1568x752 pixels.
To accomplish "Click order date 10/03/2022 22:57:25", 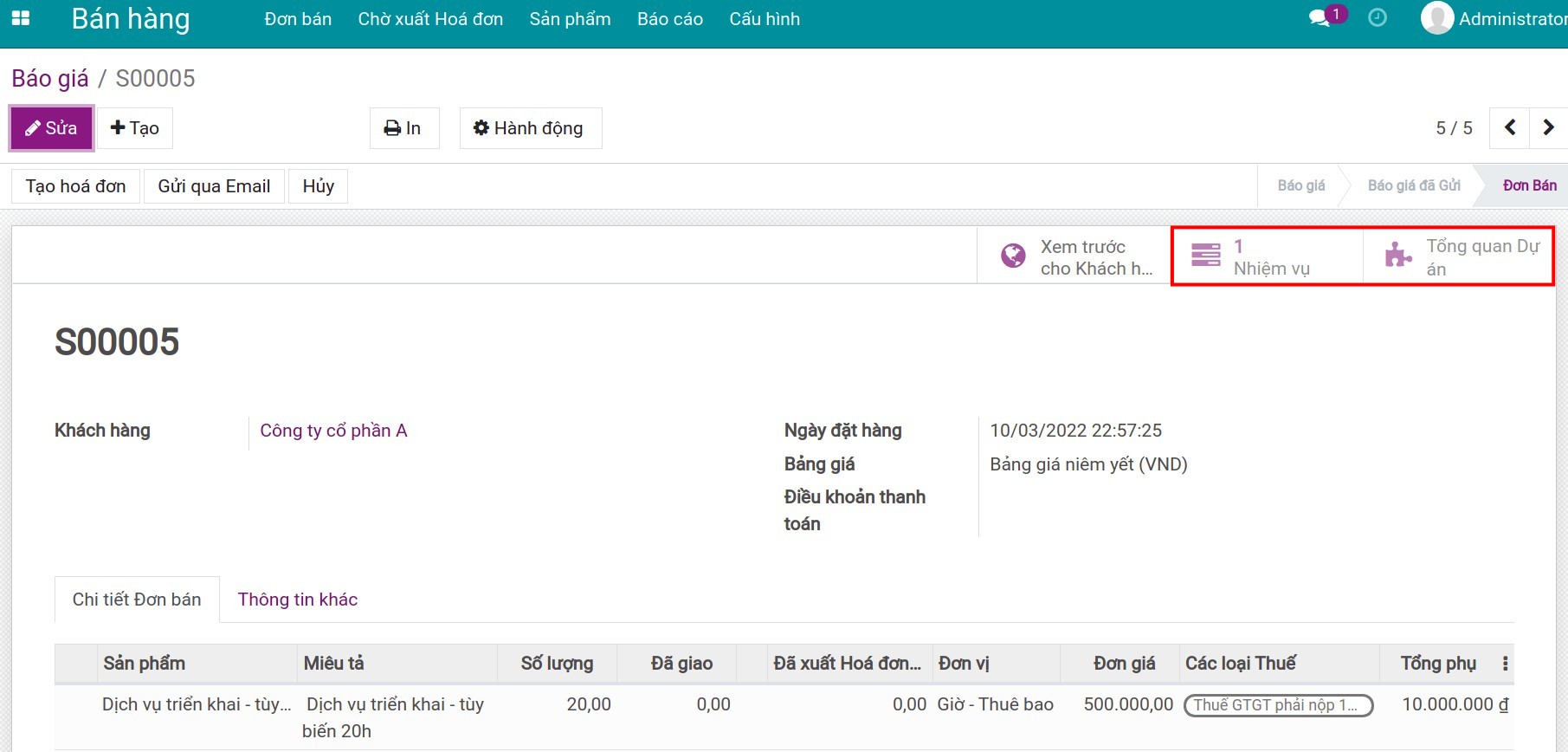I will [1075, 431].
